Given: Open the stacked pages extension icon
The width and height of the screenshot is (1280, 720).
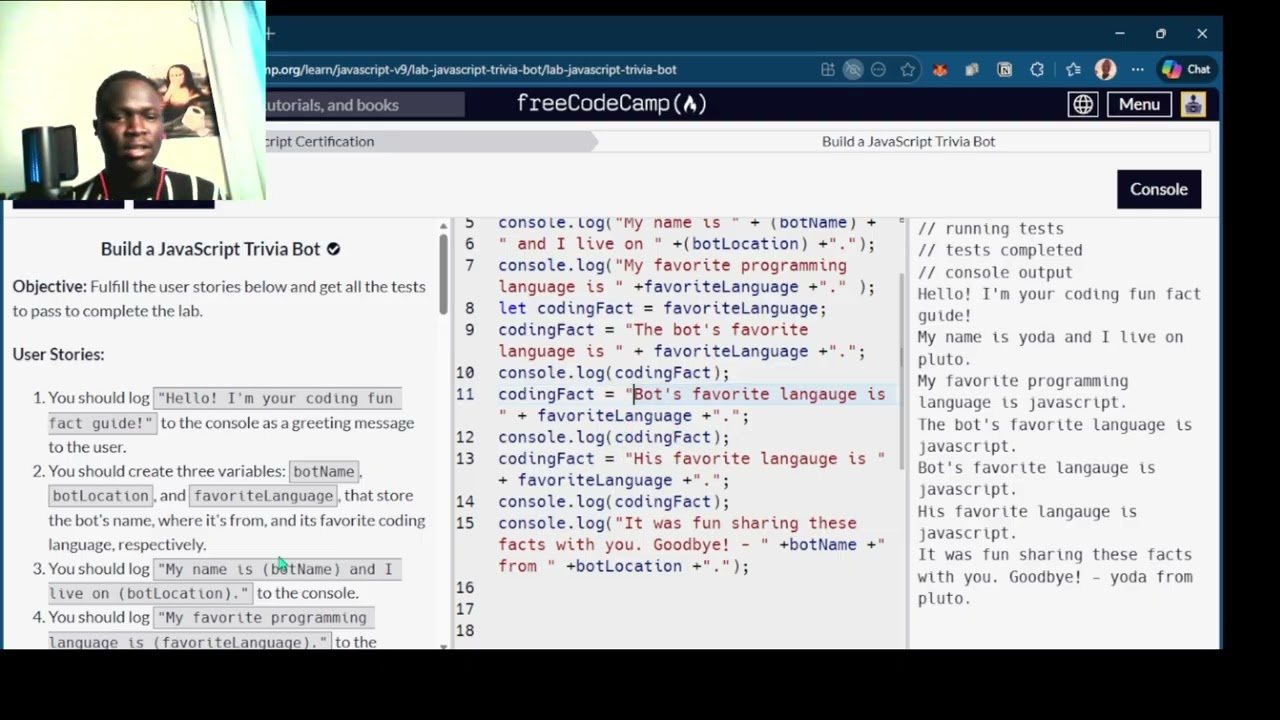Looking at the screenshot, I should 972,70.
